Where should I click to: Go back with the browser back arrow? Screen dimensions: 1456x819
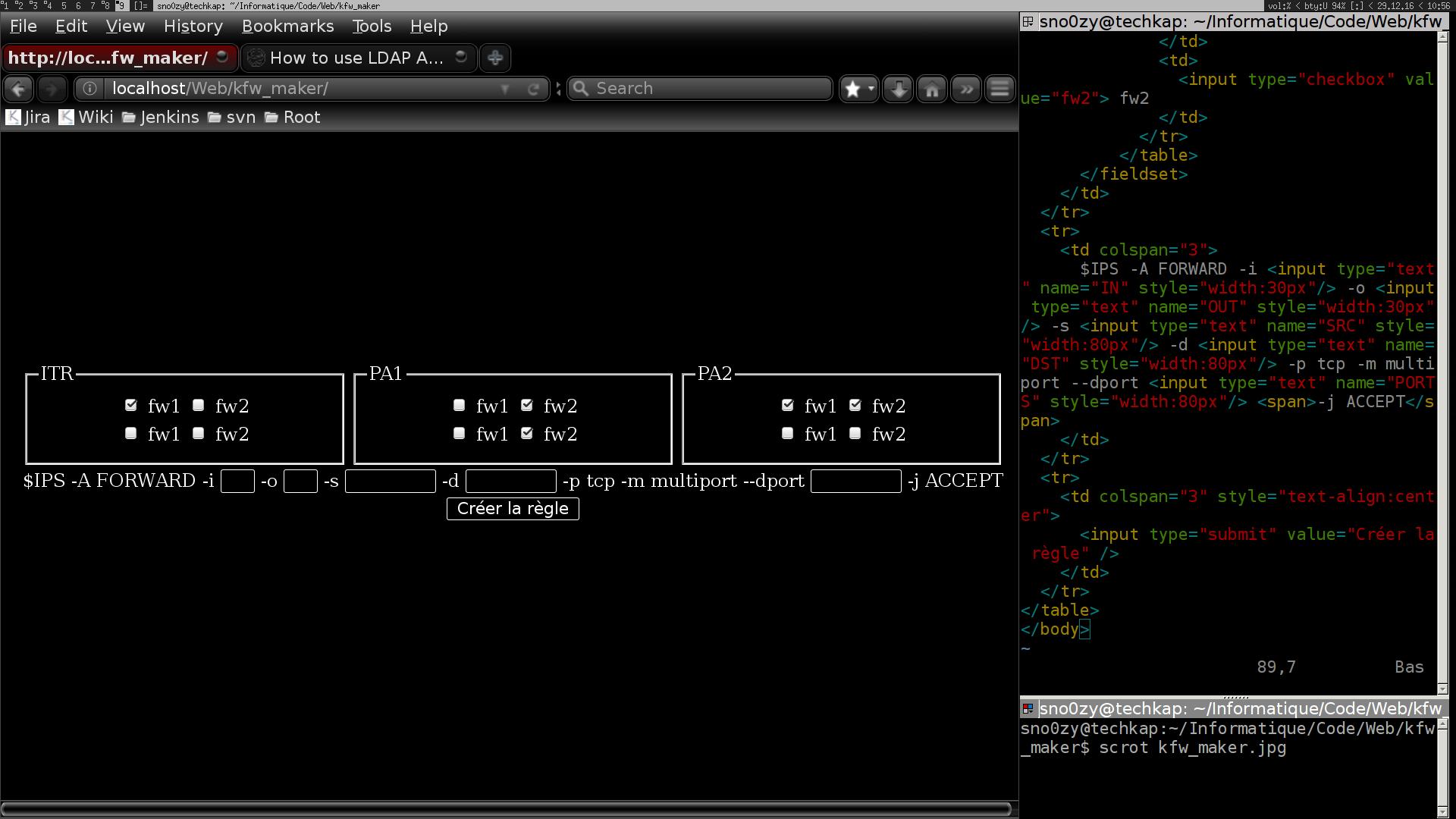point(18,89)
